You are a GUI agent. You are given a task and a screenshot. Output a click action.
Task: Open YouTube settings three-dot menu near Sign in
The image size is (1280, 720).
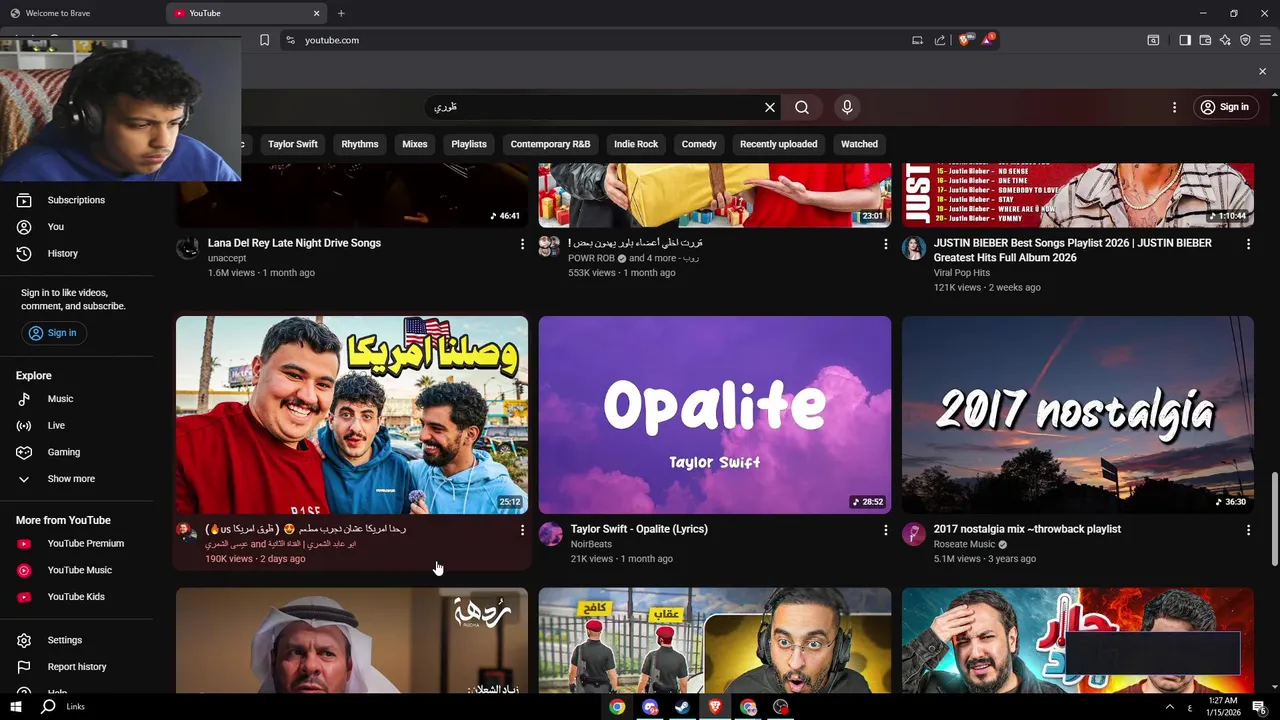pyautogui.click(x=1174, y=107)
